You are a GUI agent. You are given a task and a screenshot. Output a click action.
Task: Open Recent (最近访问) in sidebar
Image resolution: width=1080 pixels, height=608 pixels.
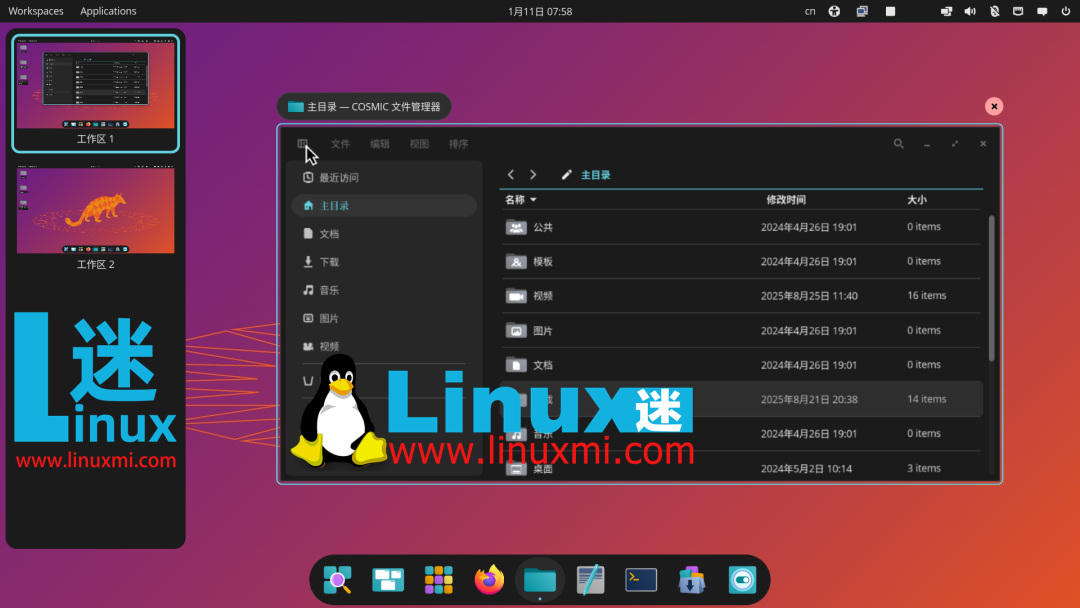point(384,178)
